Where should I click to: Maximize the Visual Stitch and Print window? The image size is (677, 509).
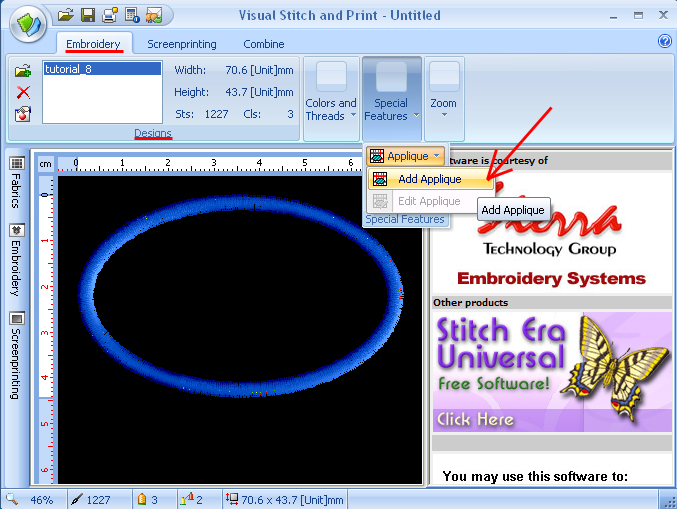coord(638,16)
